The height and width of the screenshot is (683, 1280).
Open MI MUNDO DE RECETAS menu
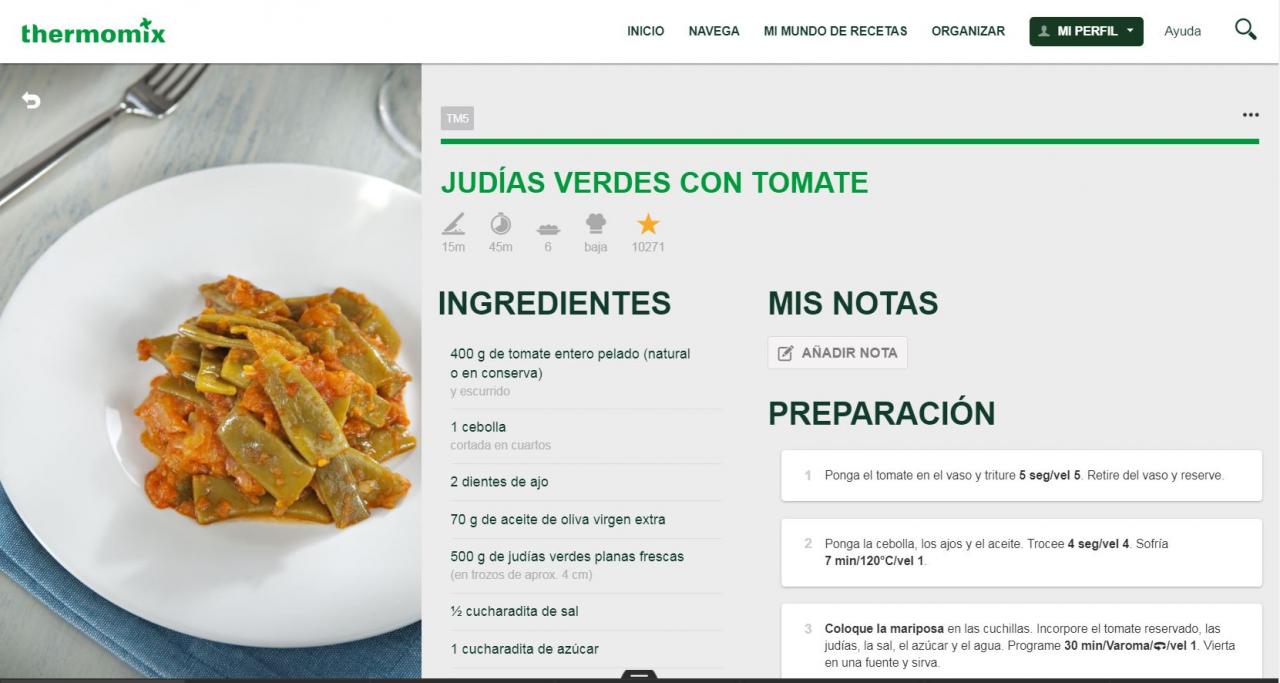click(x=835, y=31)
